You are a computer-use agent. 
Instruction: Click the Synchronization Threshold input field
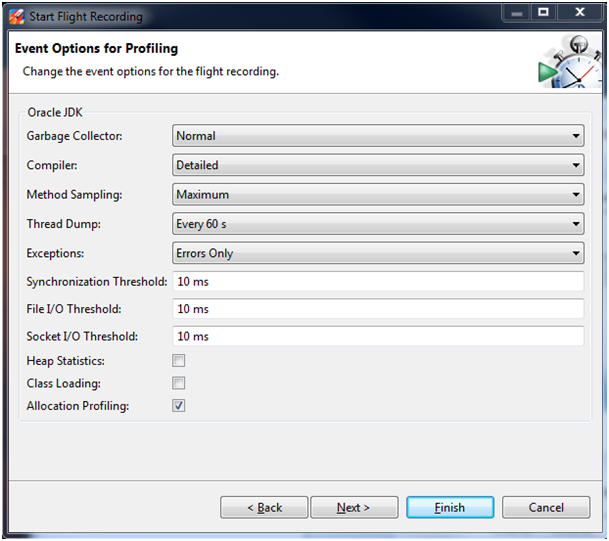click(x=378, y=282)
